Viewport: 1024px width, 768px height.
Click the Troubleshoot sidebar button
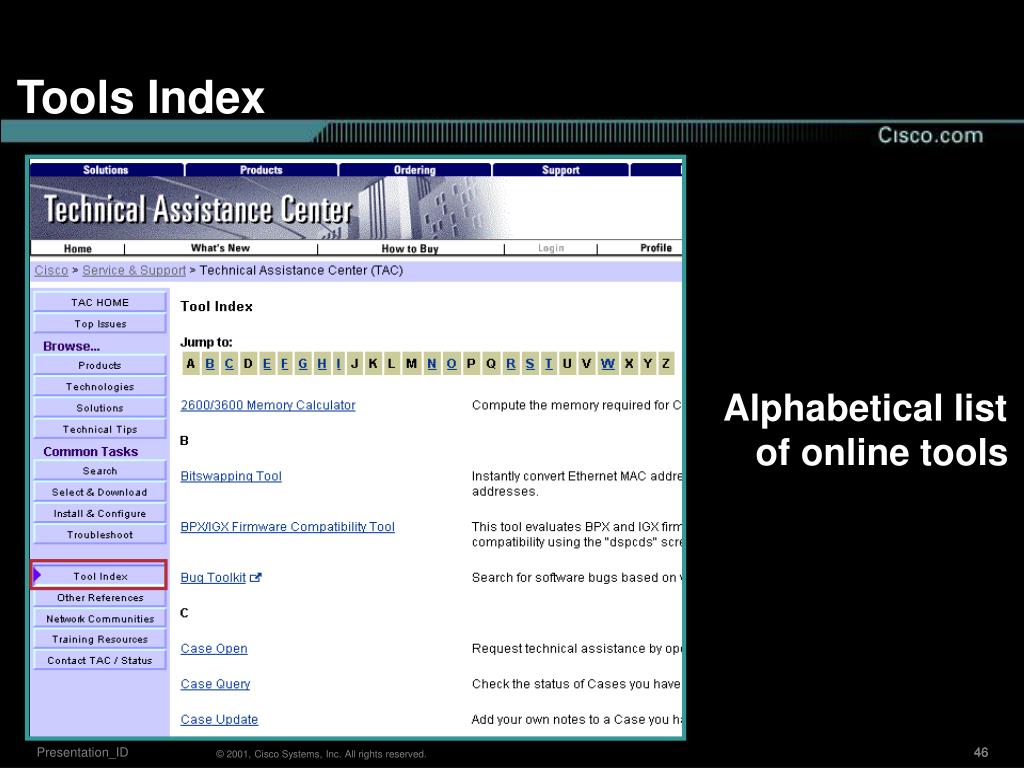(100, 535)
